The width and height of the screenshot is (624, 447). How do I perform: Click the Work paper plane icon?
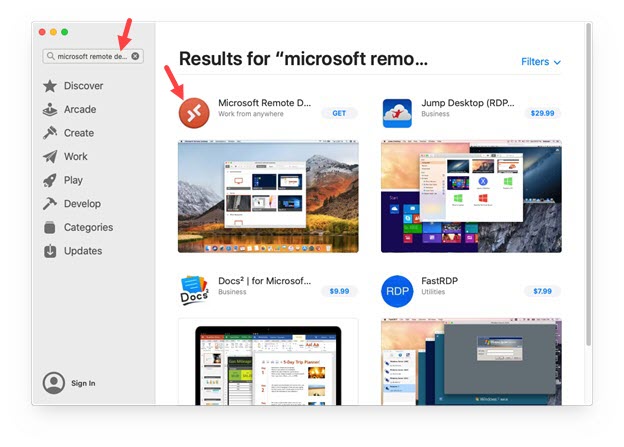click(50, 156)
